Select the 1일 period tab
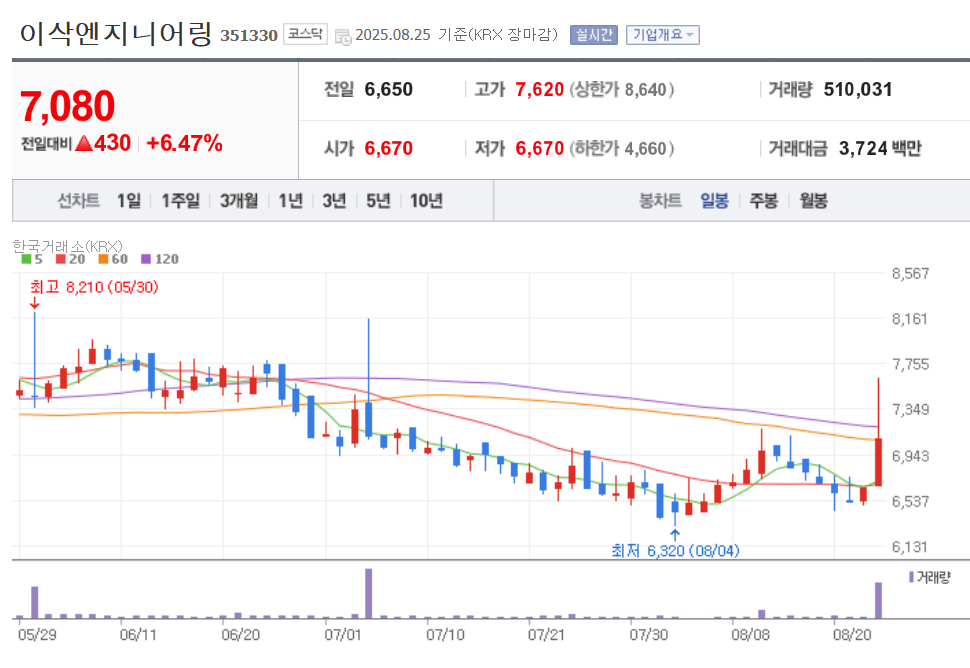970x668 pixels. (130, 200)
